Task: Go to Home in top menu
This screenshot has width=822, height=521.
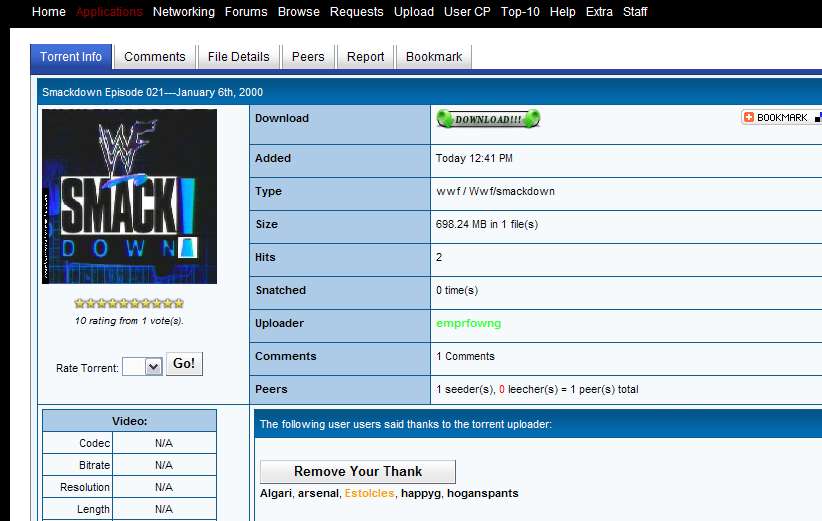Action: [49, 12]
